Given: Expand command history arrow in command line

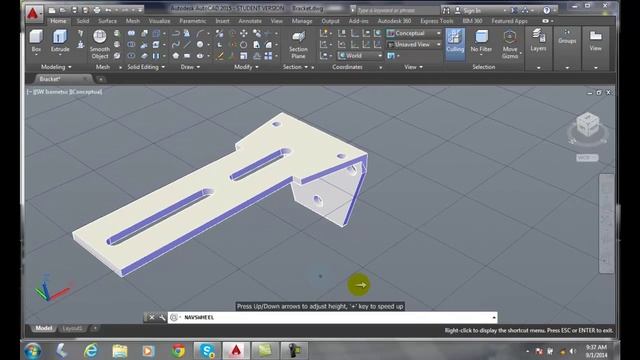Looking at the screenshot, I should (x=493, y=317).
